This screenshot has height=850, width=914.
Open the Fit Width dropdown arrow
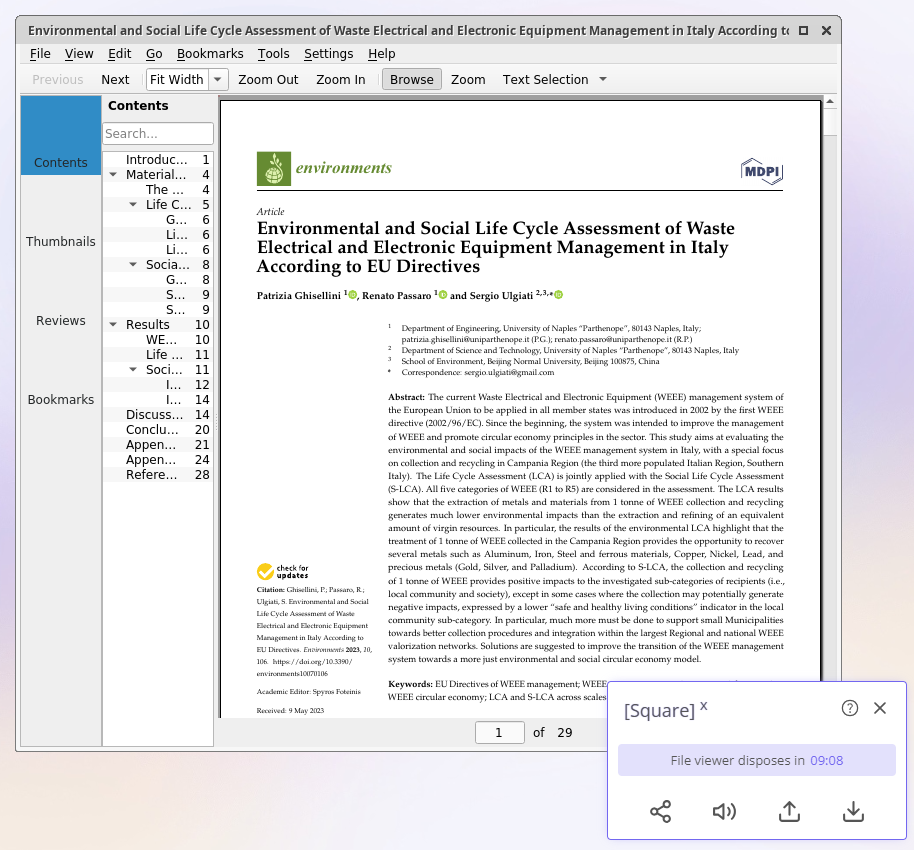[x=217, y=79]
